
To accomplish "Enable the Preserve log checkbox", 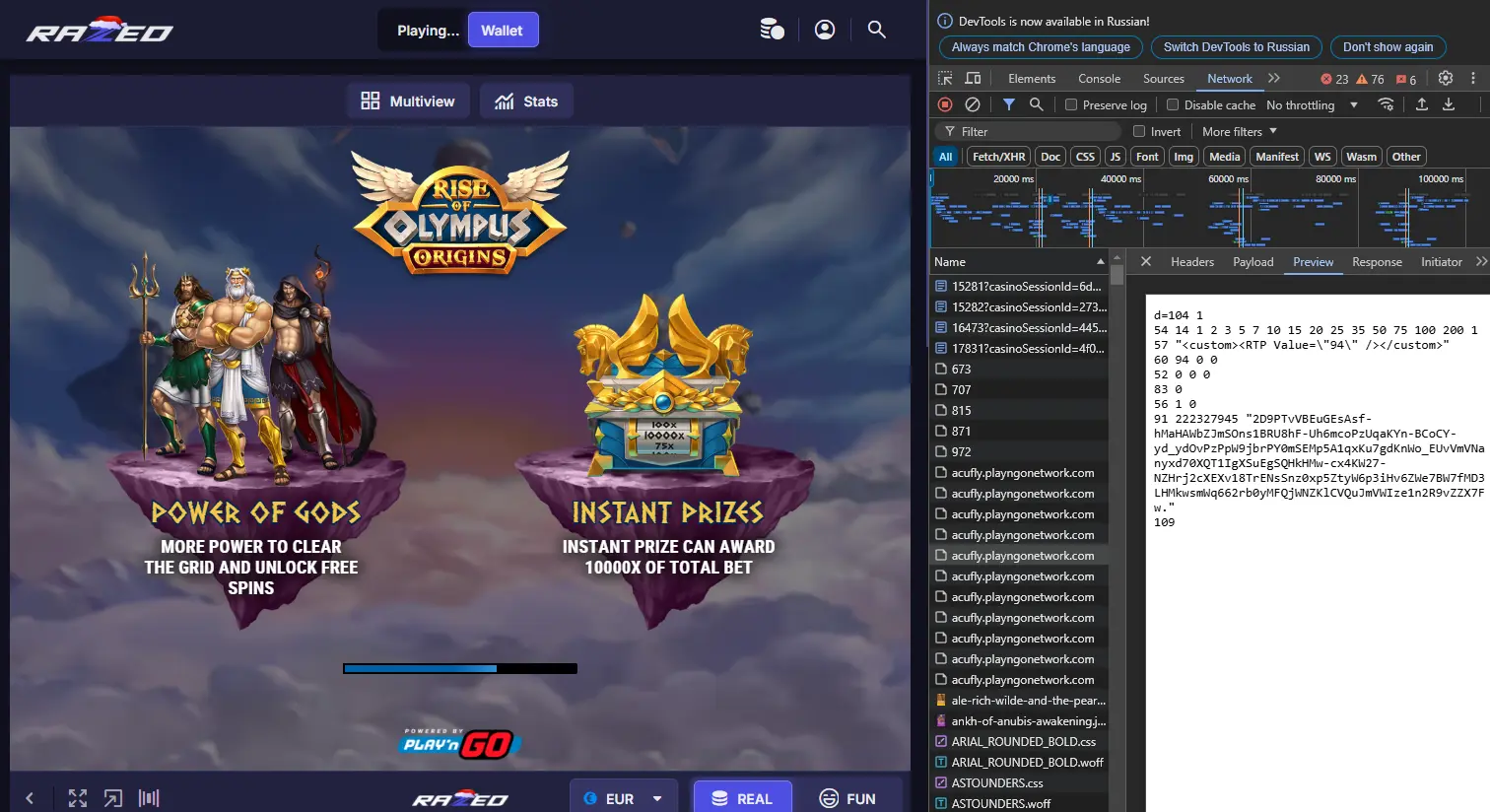I will click(x=1071, y=104).
